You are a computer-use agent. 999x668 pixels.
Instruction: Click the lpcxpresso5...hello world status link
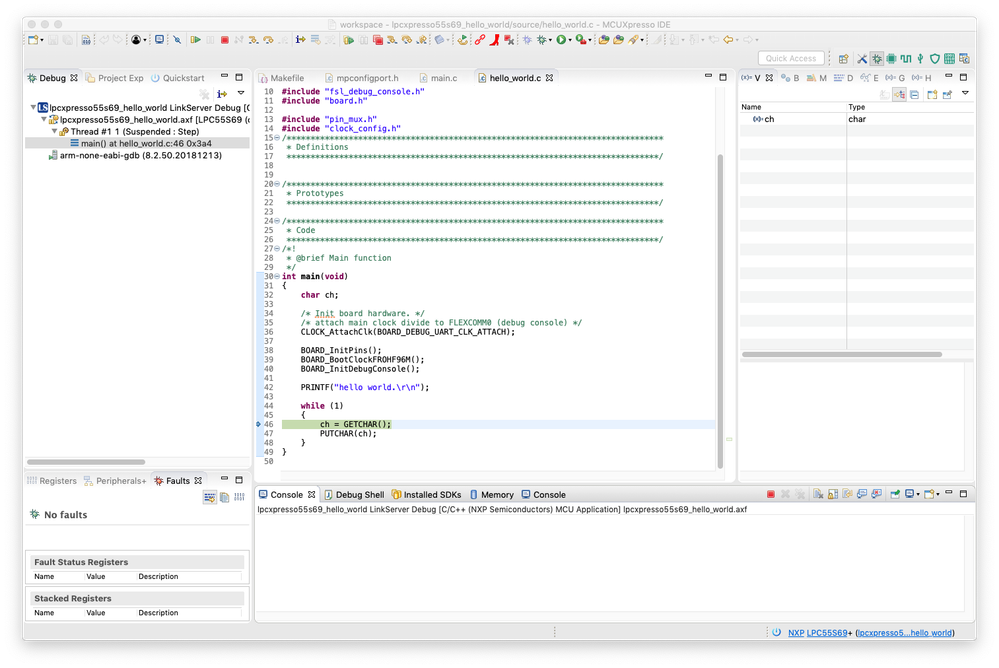[x=905, y=633]
